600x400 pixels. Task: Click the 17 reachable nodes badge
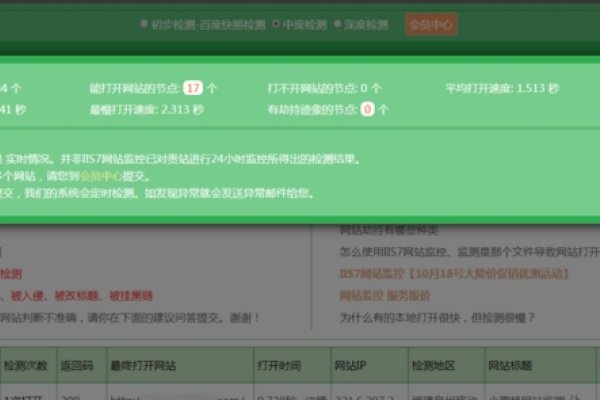point(193,88)
